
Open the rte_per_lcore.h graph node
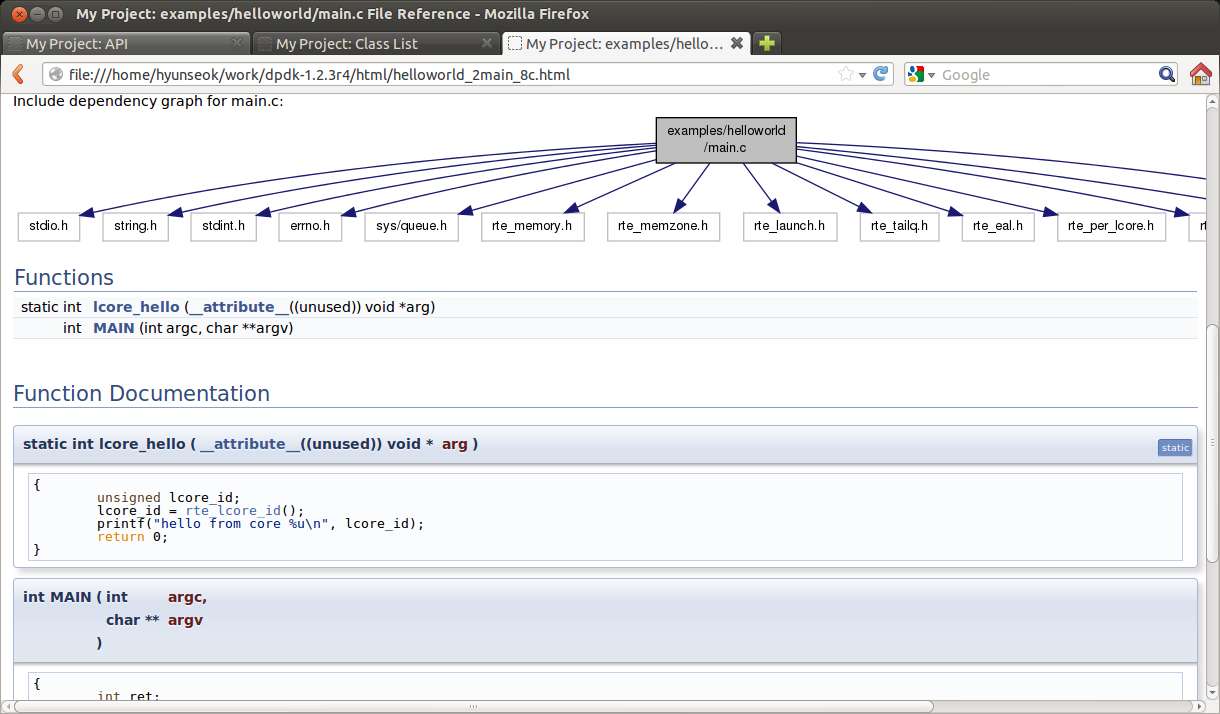click(x=1111, y=226)
